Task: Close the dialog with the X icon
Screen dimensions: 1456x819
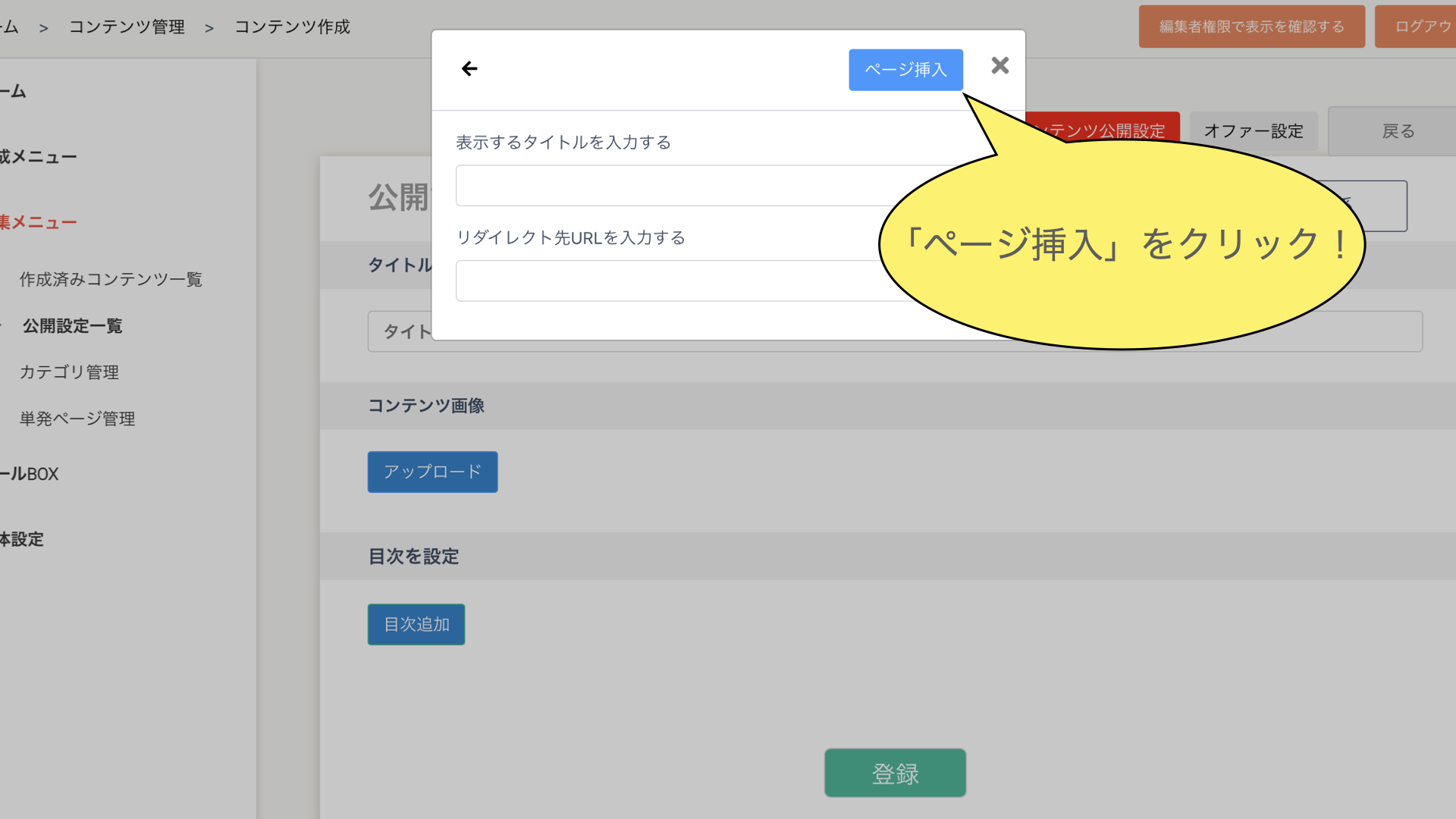Action: (x=999, y=66)
